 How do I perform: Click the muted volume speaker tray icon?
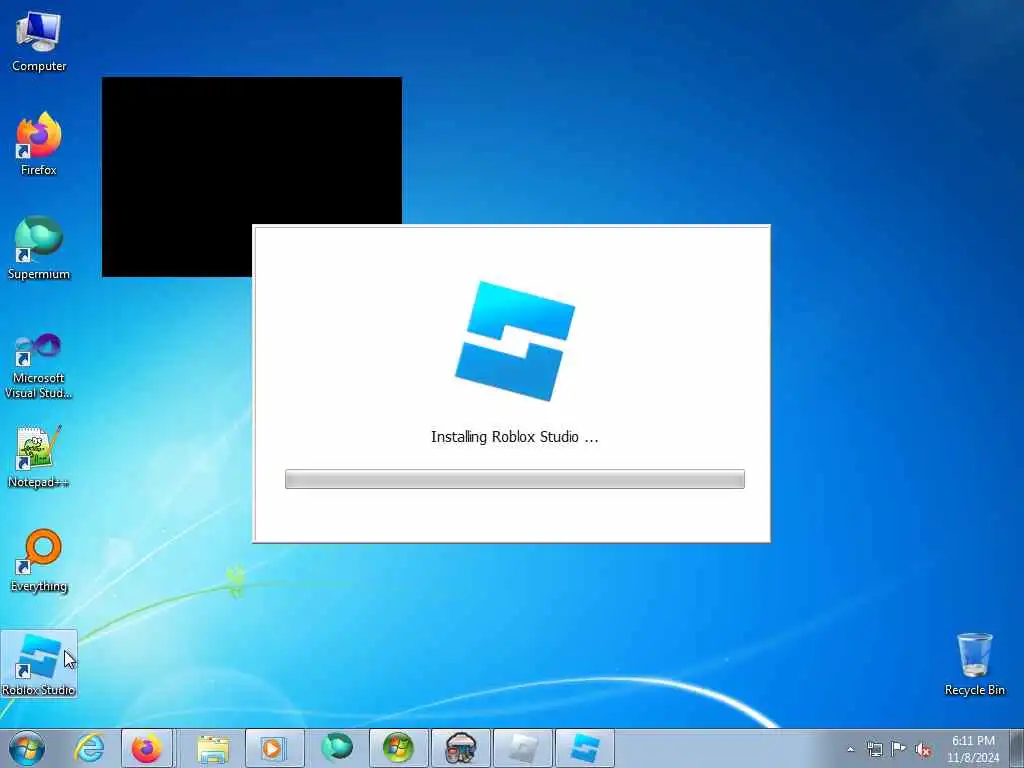pyautogui.click(x=923, y=750)
